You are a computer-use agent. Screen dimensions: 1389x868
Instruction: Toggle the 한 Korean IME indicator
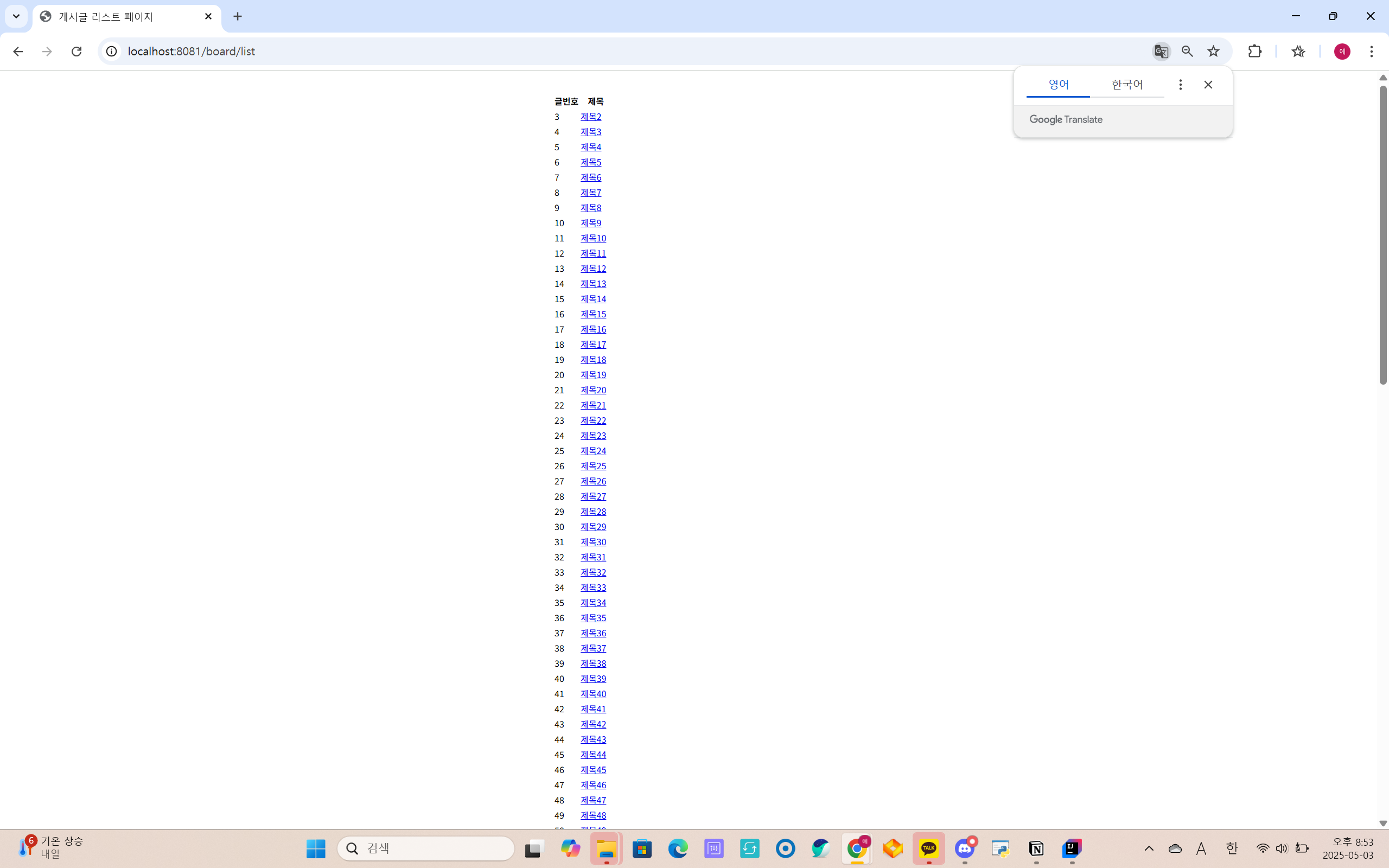[1231, 848]
